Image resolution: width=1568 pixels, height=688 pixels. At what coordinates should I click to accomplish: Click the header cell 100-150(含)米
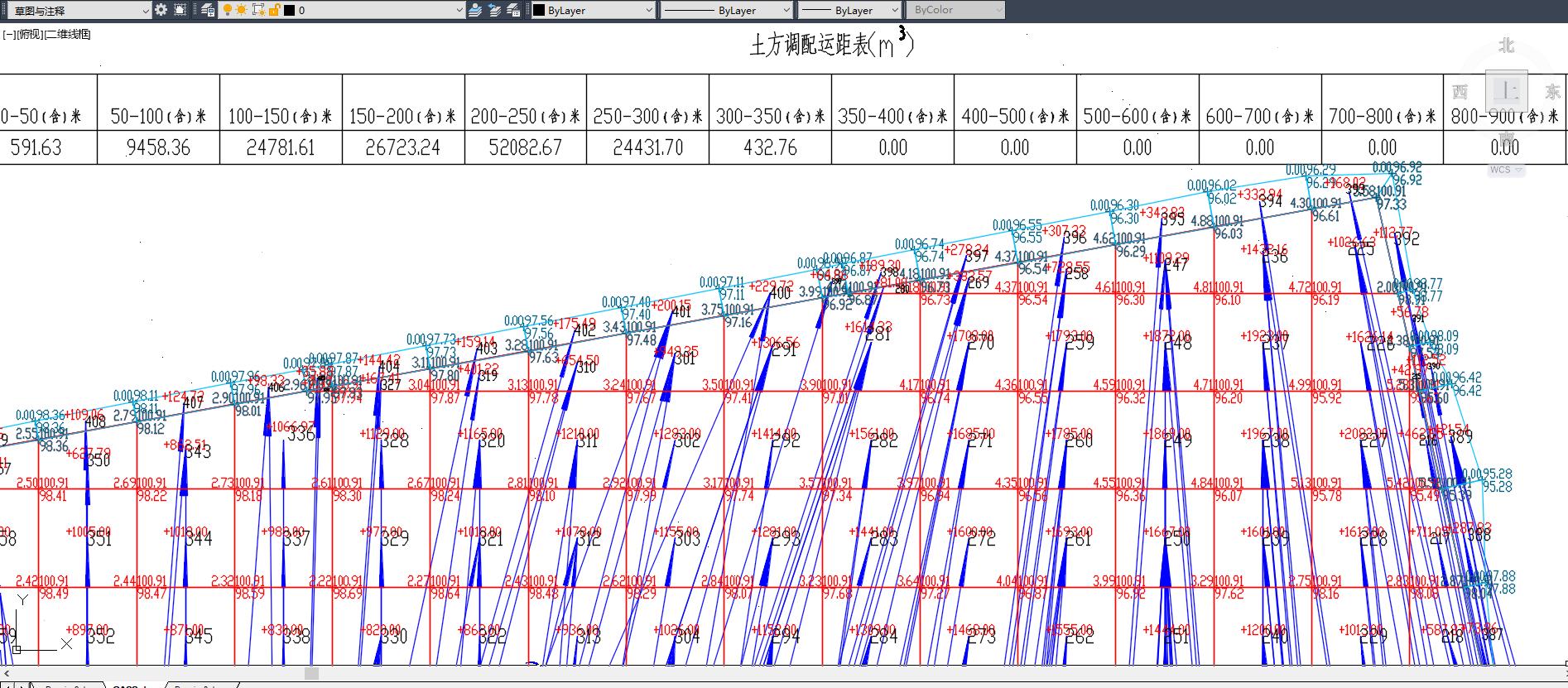(x=281, y=117)
